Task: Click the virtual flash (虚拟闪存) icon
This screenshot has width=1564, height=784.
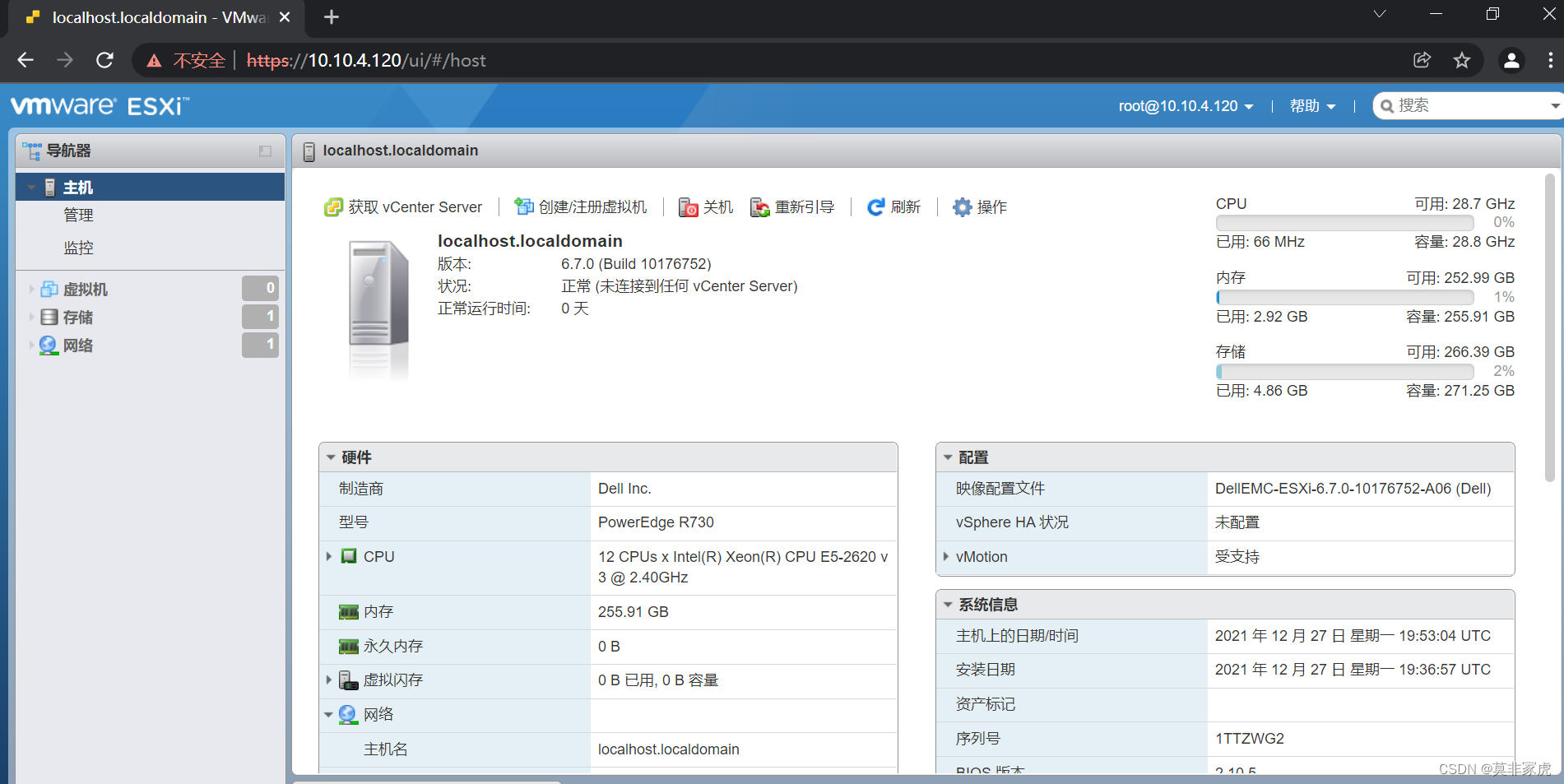Action: click(349, 680)
